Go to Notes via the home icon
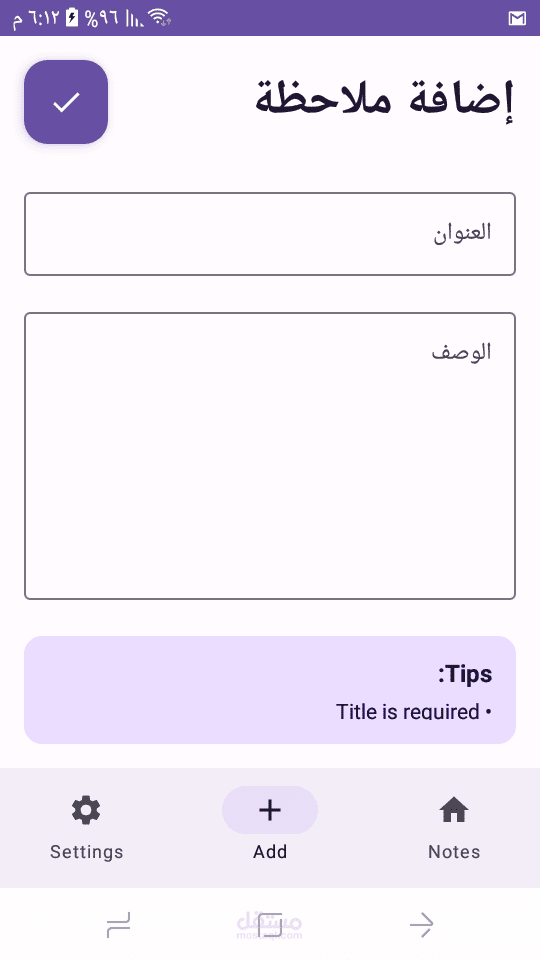 pyautogui.click(x=454, y=810)
